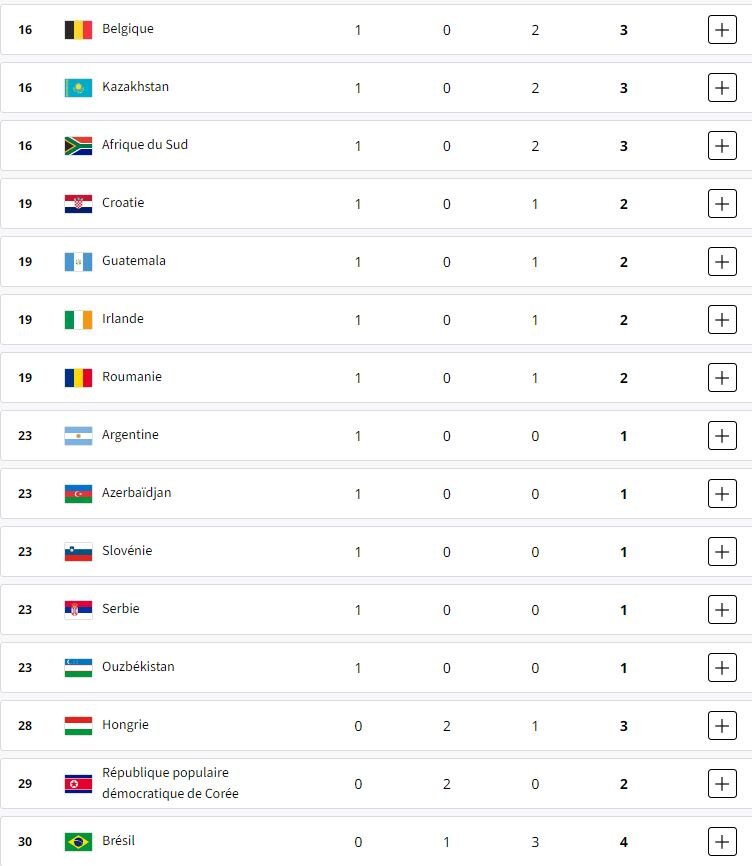Click the Ouzbékistan flag icon
Viewport: 752px width, 866px height.
pos(78,668)
